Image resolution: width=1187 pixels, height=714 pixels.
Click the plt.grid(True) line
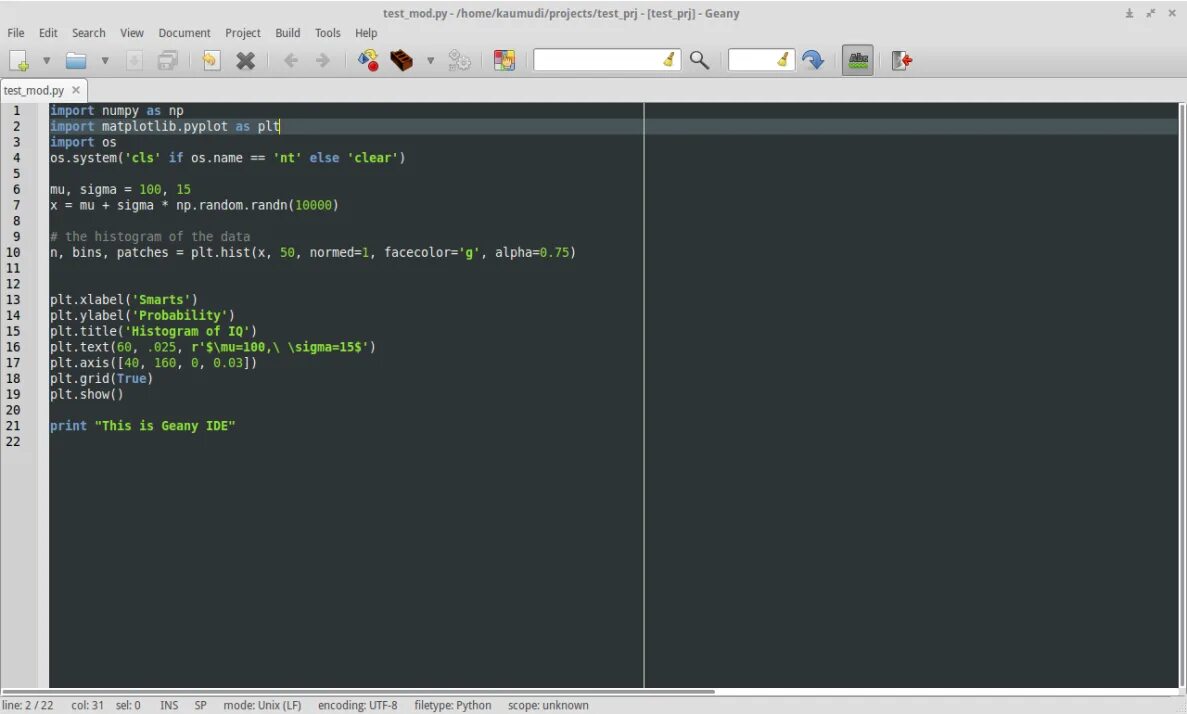pos(101,379)
